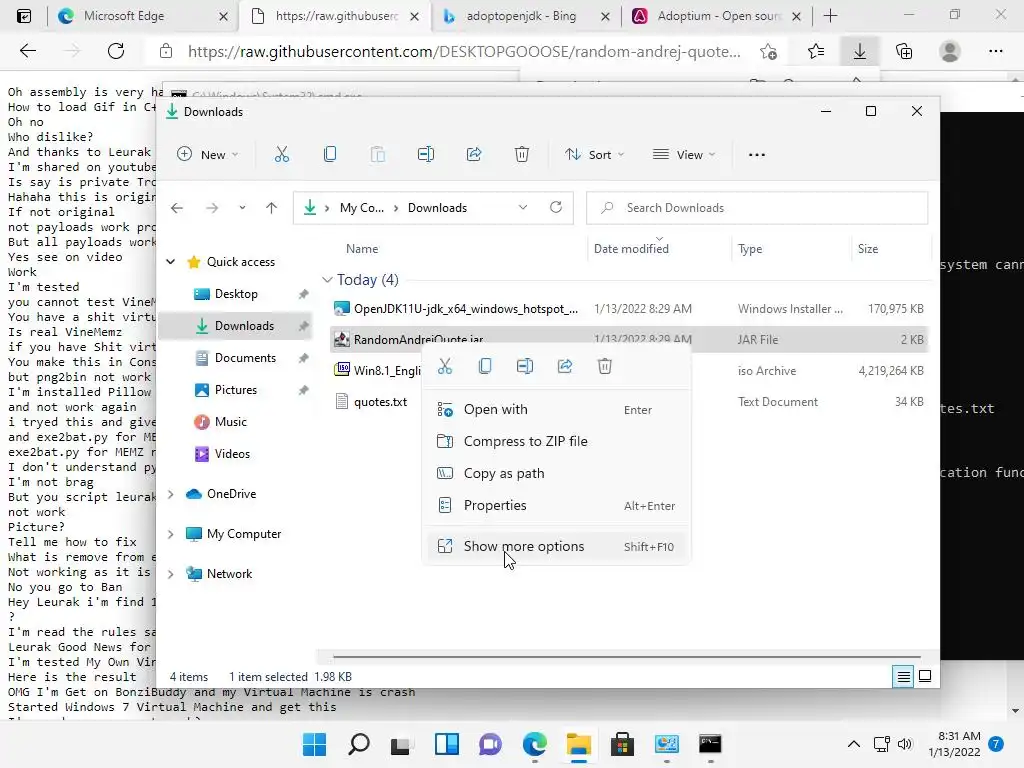Click Delete trash icon in Explorer toolbar
The width and height of the screenshot is (1024, 768).
(x=522, y=155)
